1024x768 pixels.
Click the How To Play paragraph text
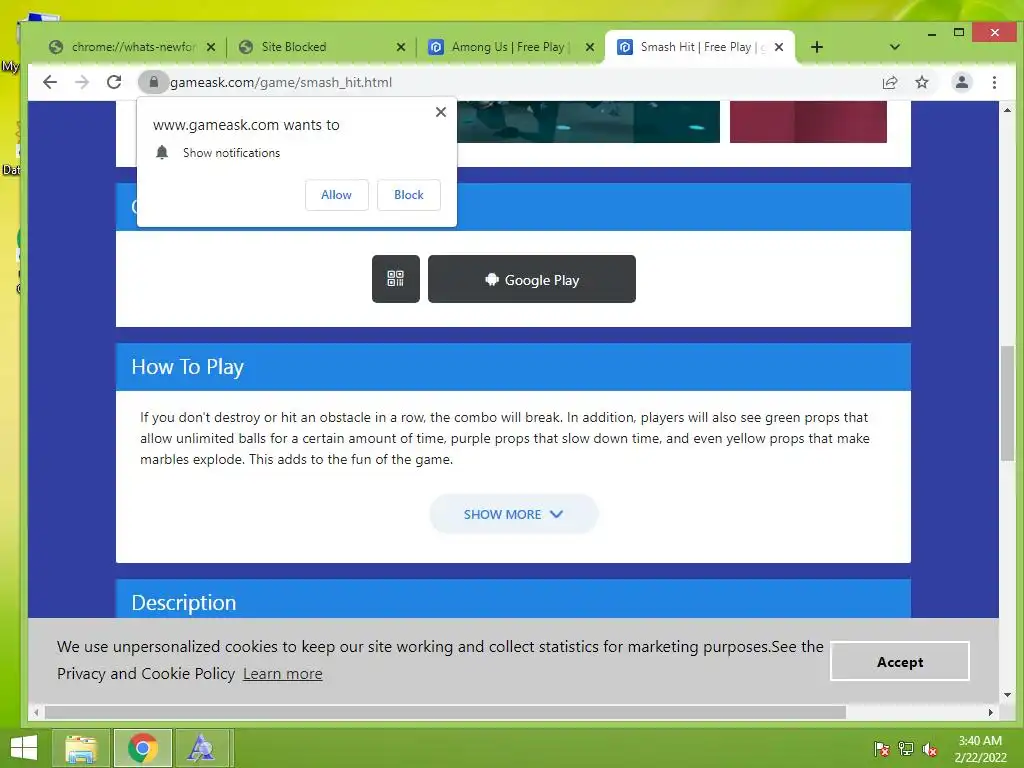pos(504,438)
